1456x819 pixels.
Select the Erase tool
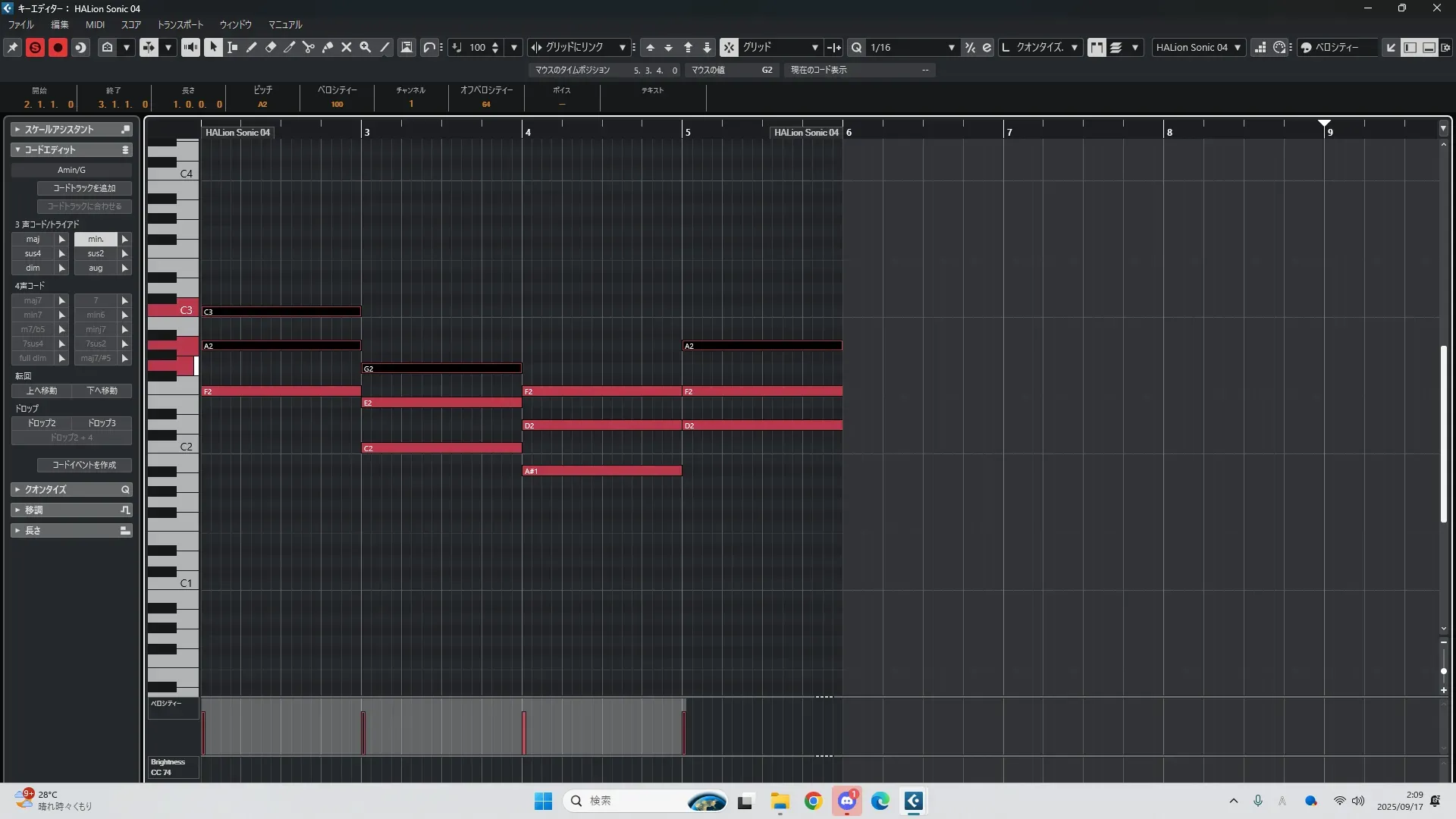tap(270, 47)
